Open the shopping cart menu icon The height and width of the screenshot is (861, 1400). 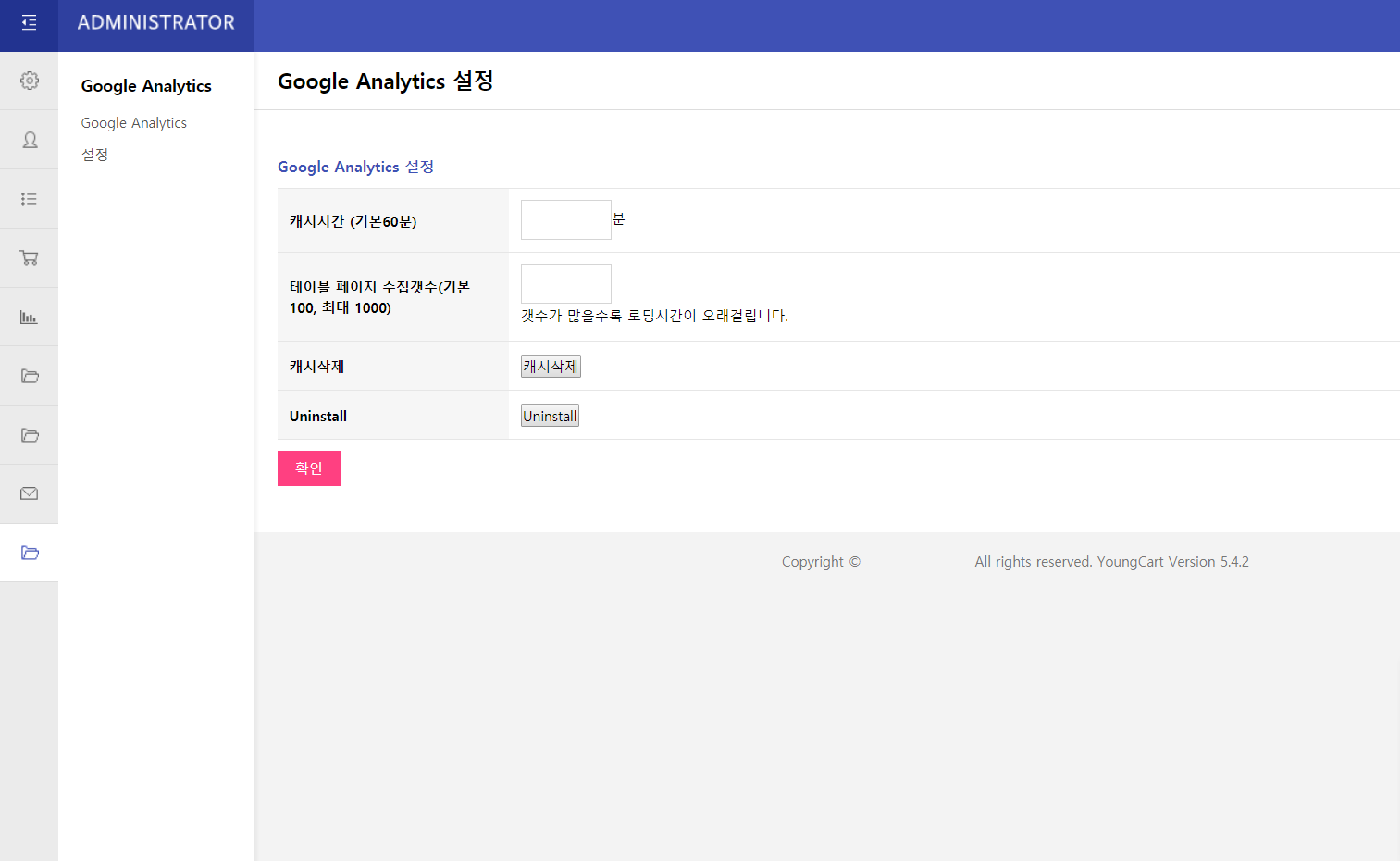click(30, 258)
